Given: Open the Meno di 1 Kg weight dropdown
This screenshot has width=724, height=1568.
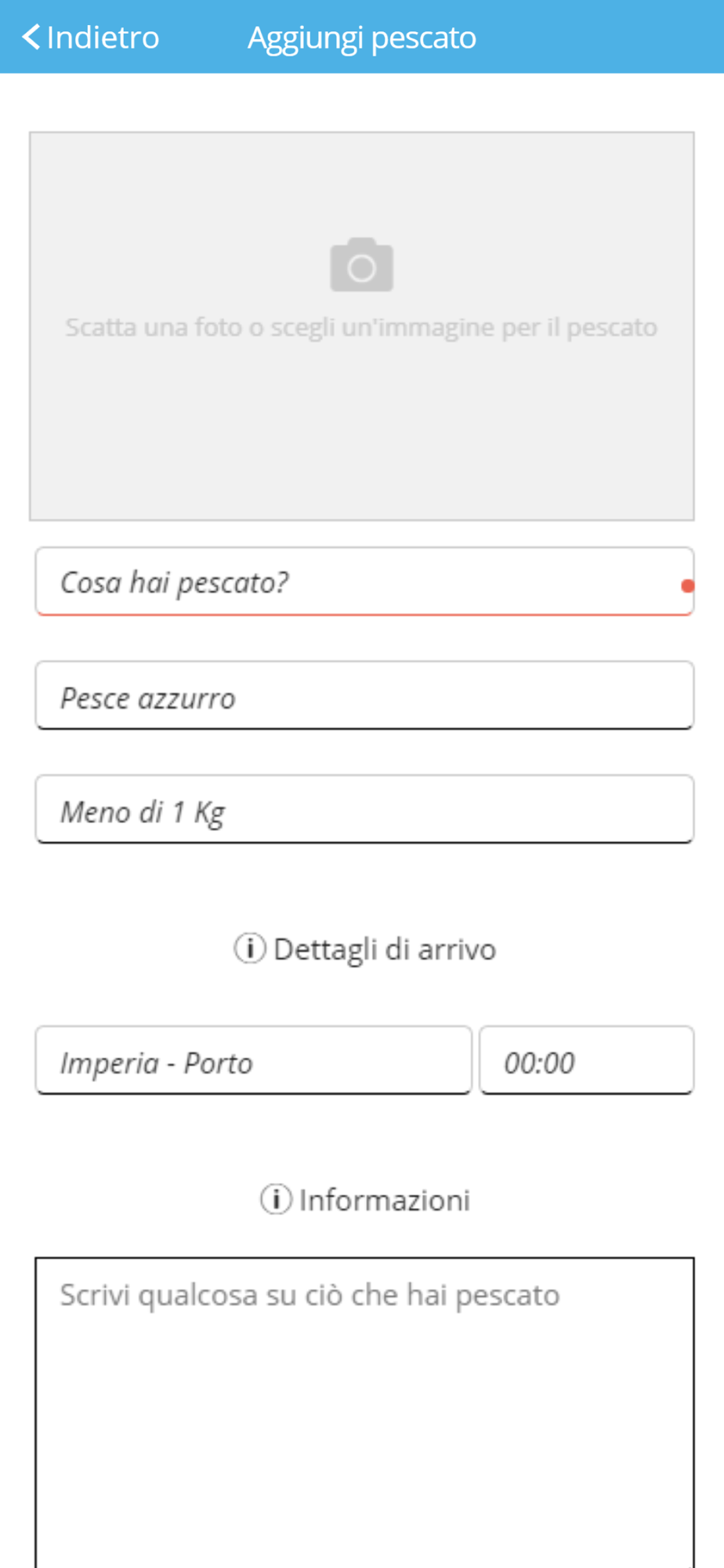Looking at the screenshot, I should point(364,809).
